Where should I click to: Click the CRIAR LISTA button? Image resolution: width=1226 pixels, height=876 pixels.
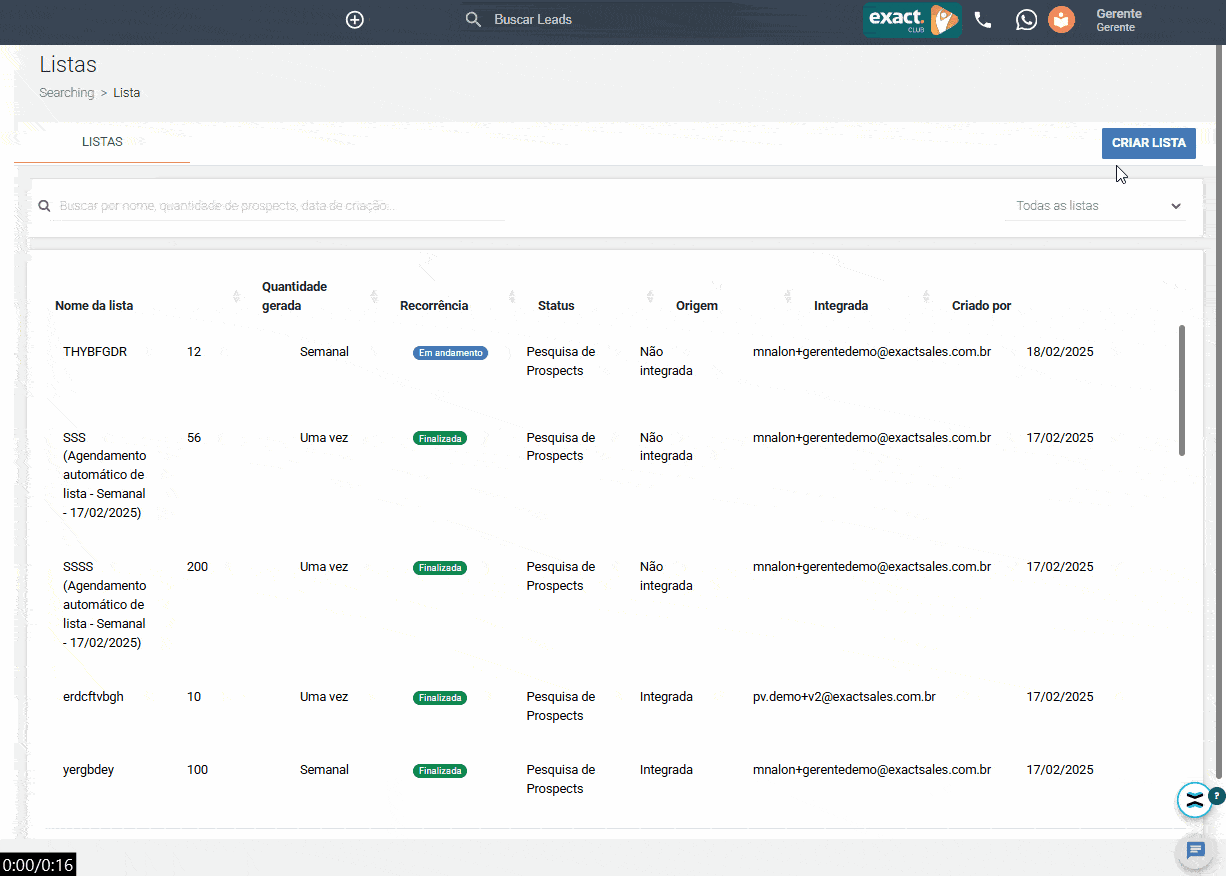(x=1149, y=143)
